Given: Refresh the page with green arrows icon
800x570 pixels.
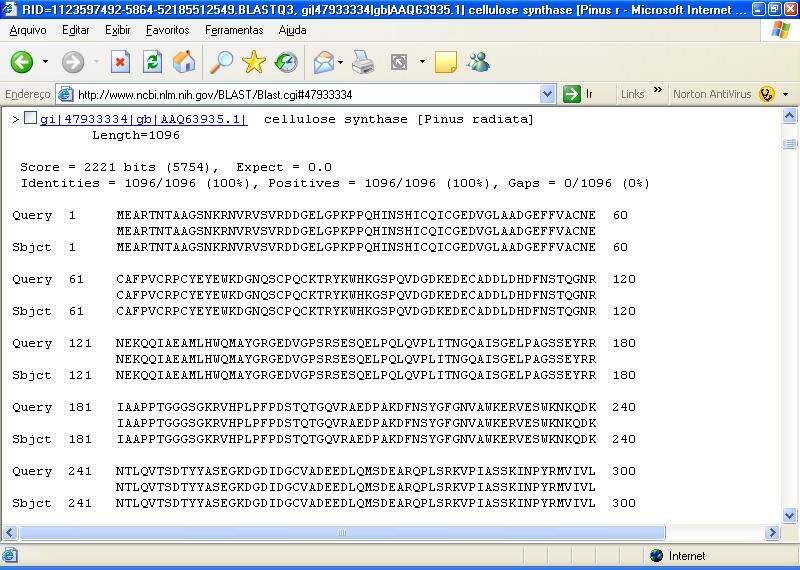Looking at the screenshot, I should tap(152, 62).
